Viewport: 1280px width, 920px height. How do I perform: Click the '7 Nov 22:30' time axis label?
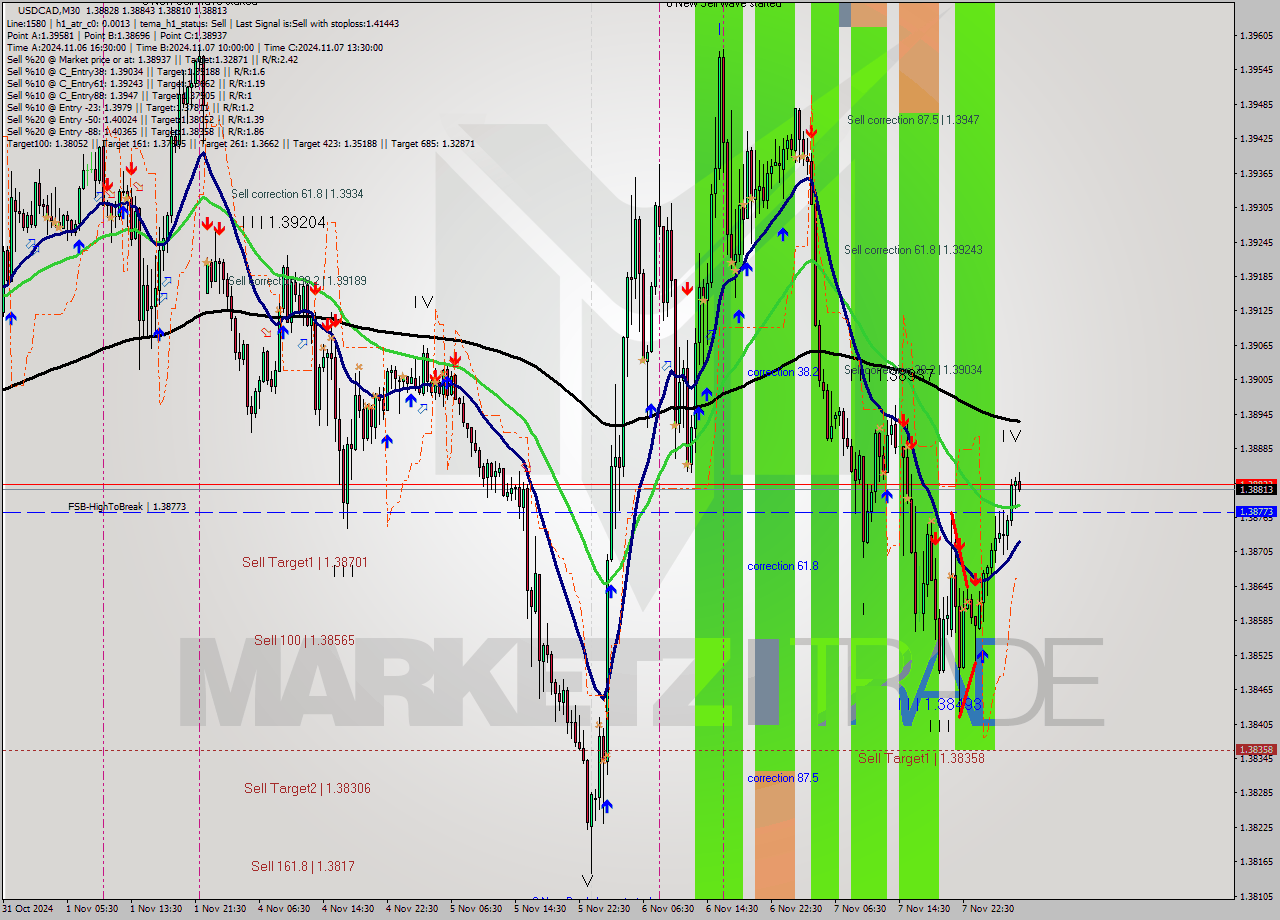point(989,909)
